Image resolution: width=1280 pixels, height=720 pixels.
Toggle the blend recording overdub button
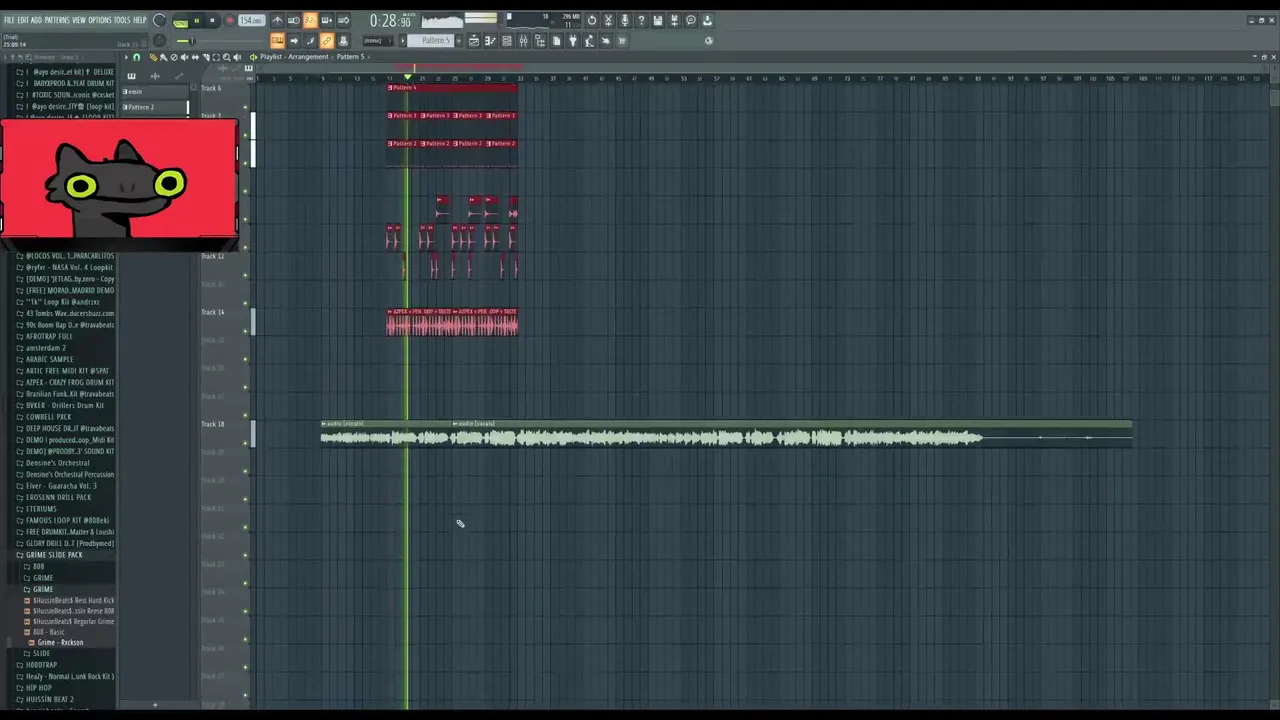pyautogui.click(x=326, y=20)
